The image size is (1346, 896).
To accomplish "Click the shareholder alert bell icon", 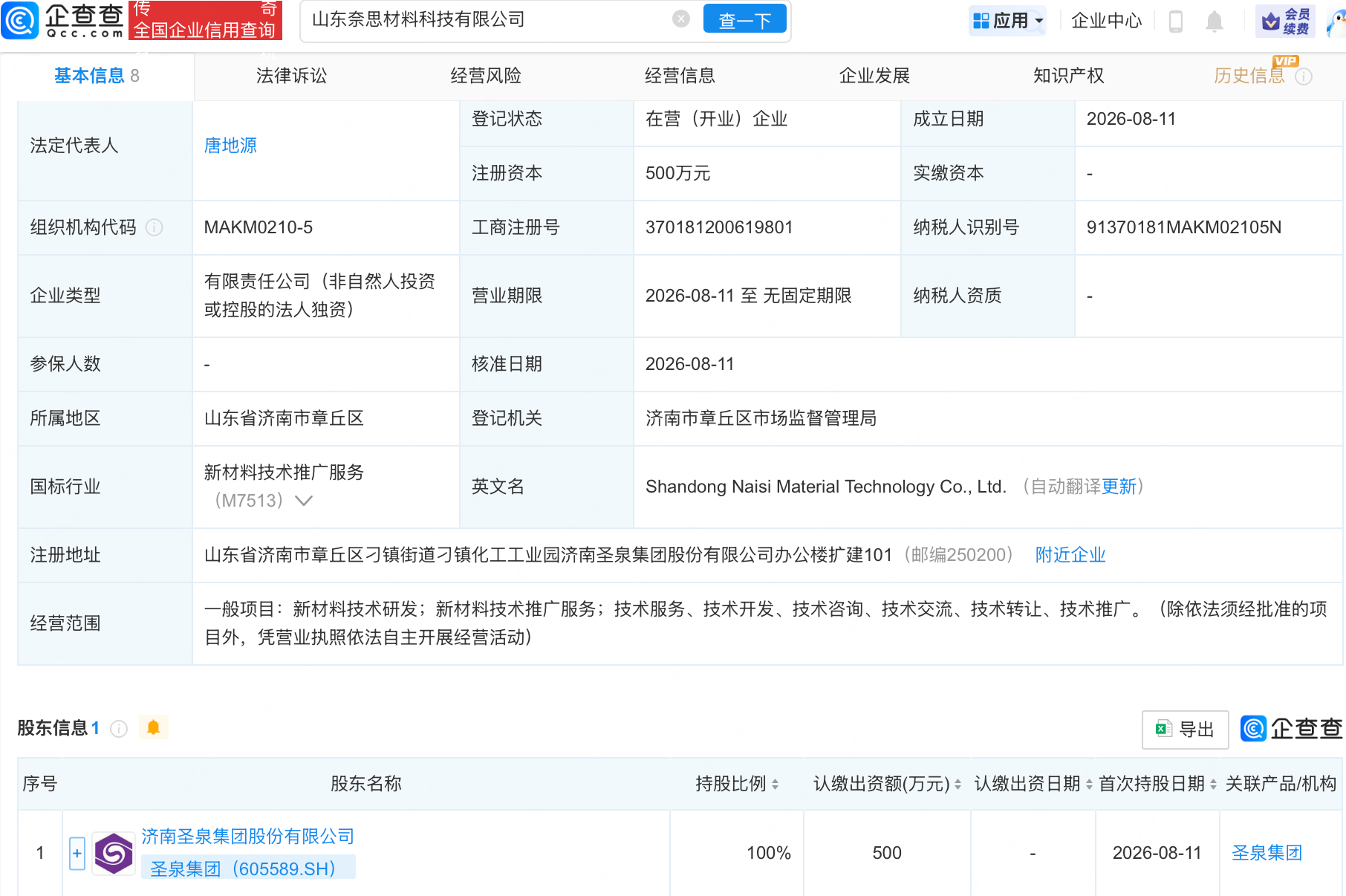I will coord(154,728).
